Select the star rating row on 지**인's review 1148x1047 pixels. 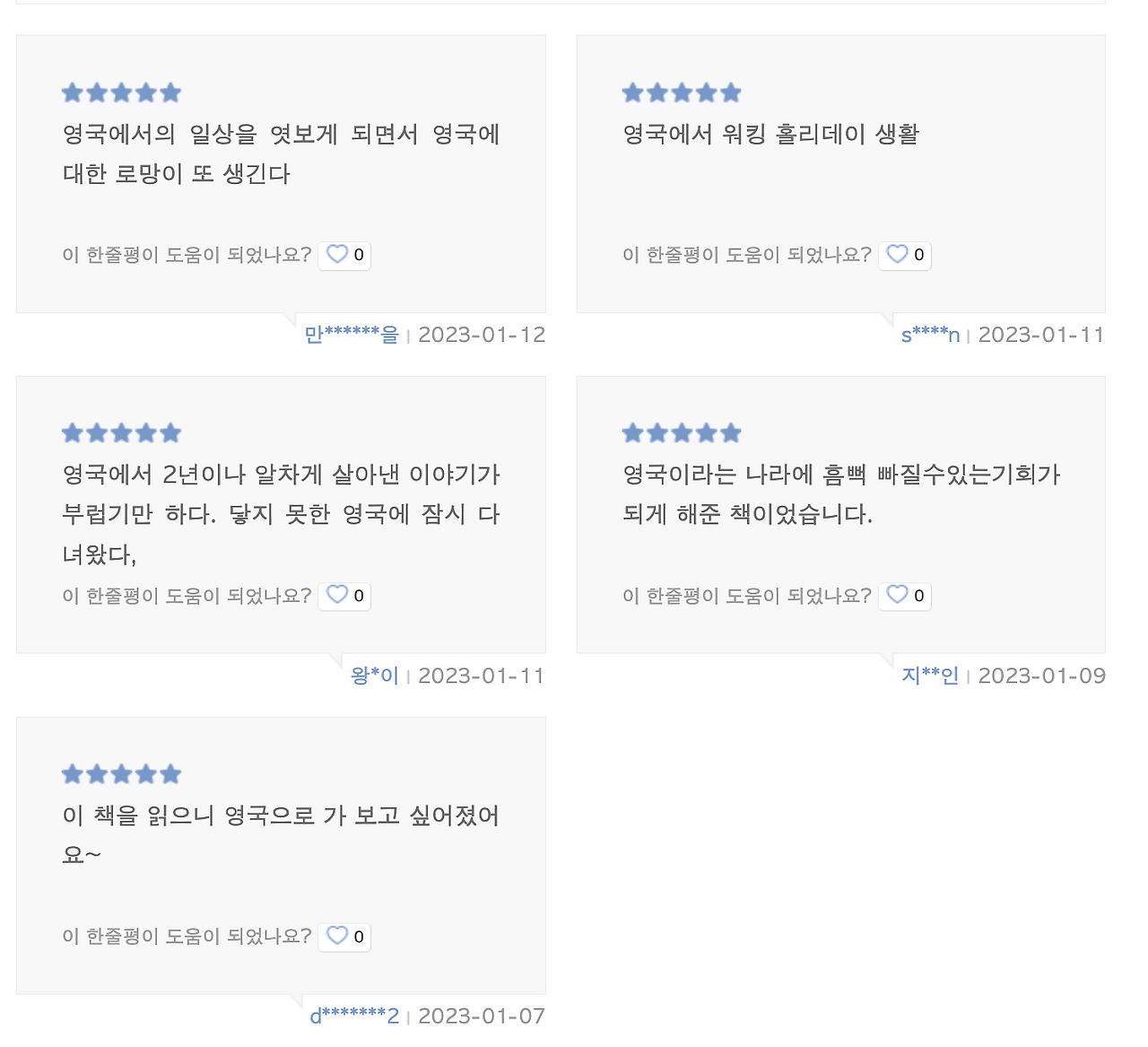682,432
